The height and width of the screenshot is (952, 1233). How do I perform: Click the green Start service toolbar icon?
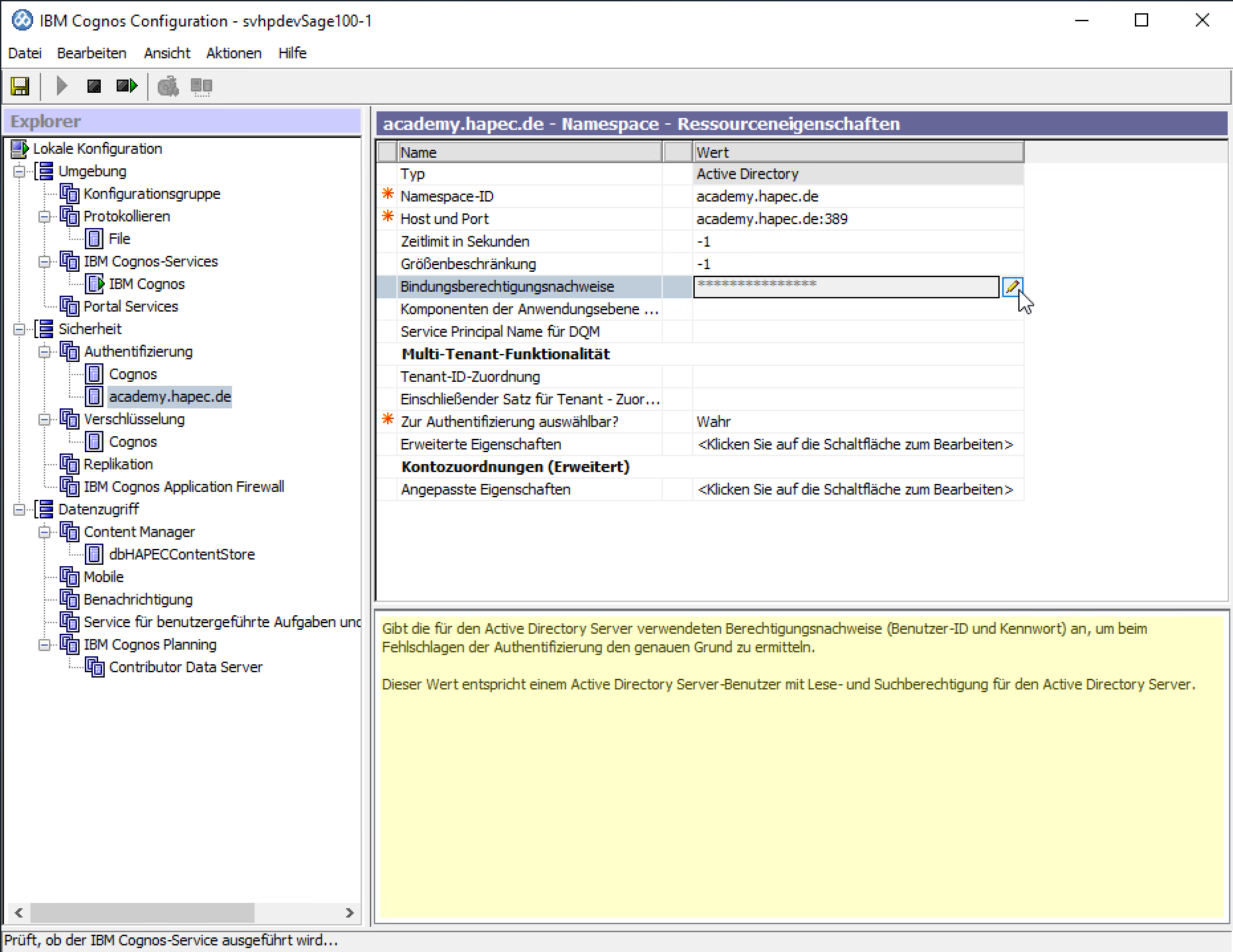(x=62, y=86)
